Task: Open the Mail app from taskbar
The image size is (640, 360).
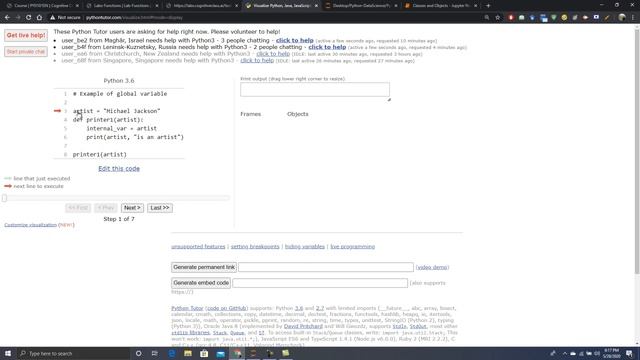Action: tap(220, 353)
